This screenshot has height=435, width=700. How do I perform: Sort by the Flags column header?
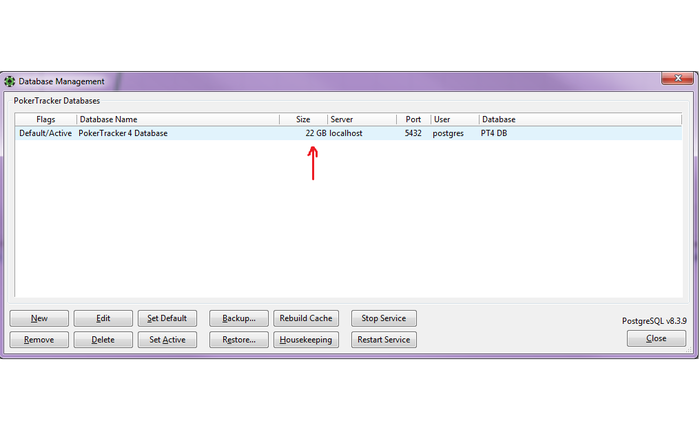(46, 119)
